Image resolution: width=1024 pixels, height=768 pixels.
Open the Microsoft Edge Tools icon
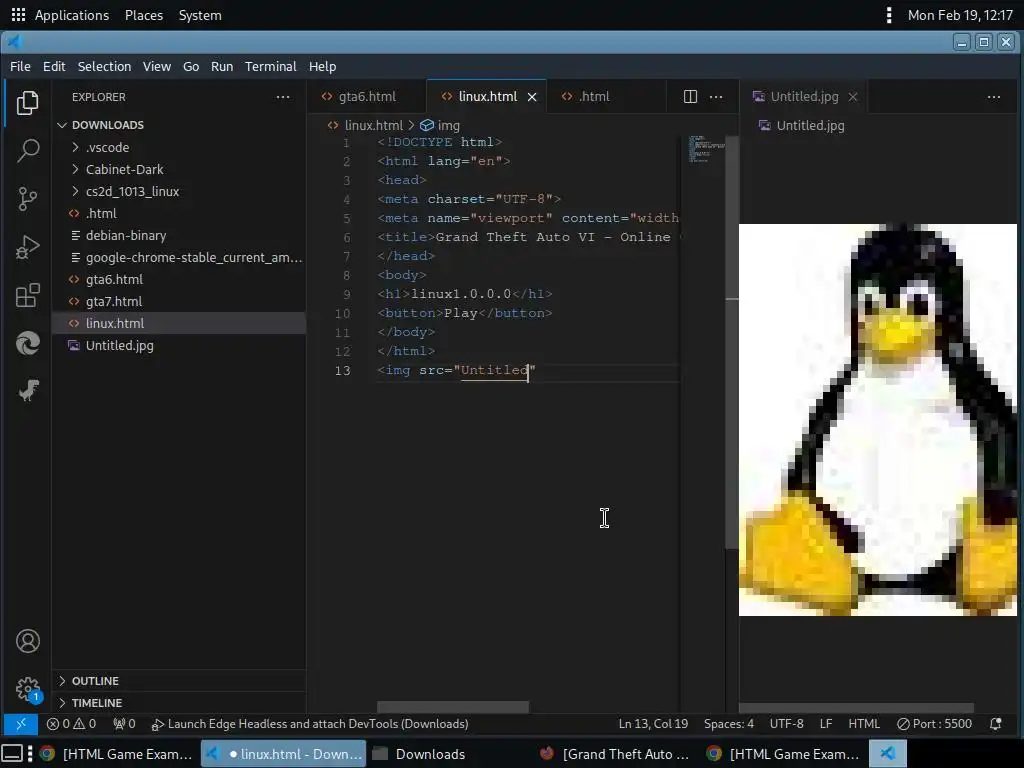click(x=27, y=344)
